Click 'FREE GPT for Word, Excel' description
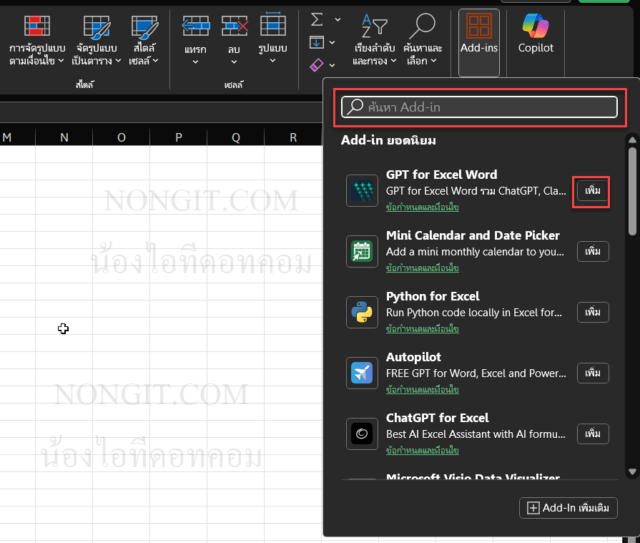Image resolution: width=640 pixels, height=543 pixels. coord(476,374)
